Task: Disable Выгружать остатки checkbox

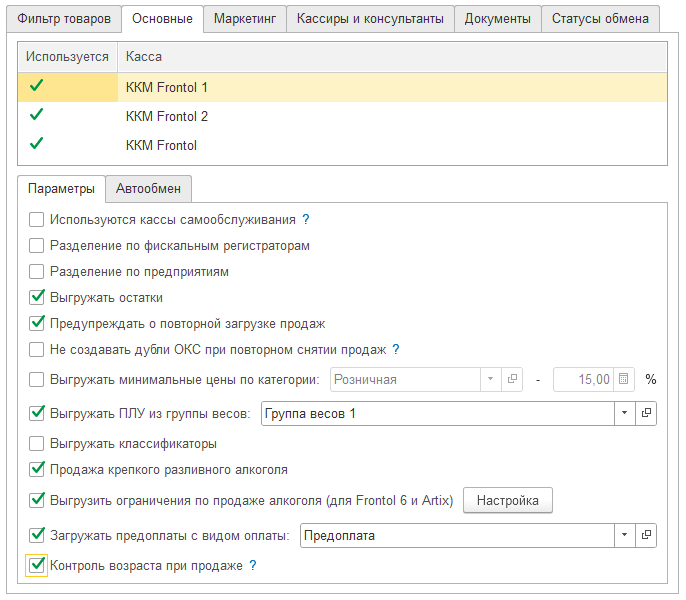Action: (37, 297)
